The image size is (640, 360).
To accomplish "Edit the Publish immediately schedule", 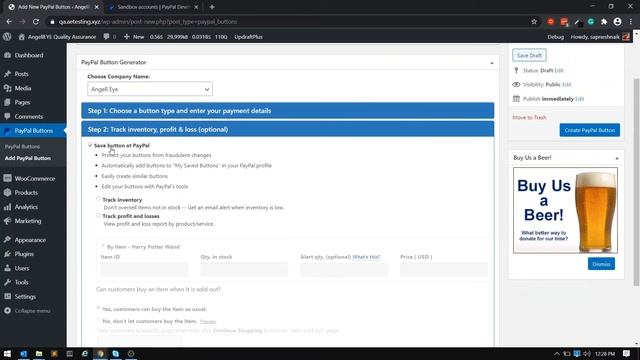I will (580, 99).
